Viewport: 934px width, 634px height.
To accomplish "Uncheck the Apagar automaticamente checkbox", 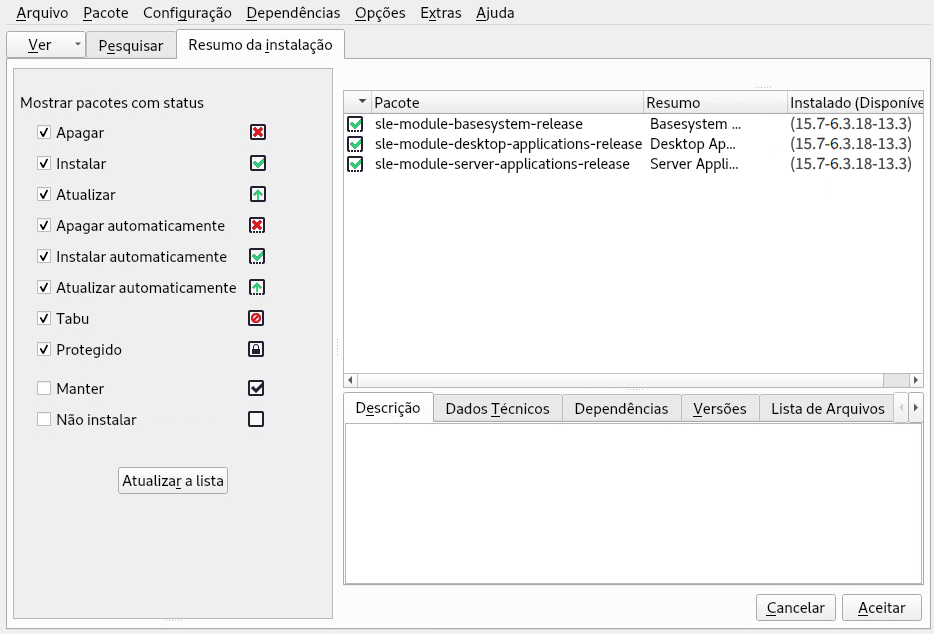I will point(44,226).
